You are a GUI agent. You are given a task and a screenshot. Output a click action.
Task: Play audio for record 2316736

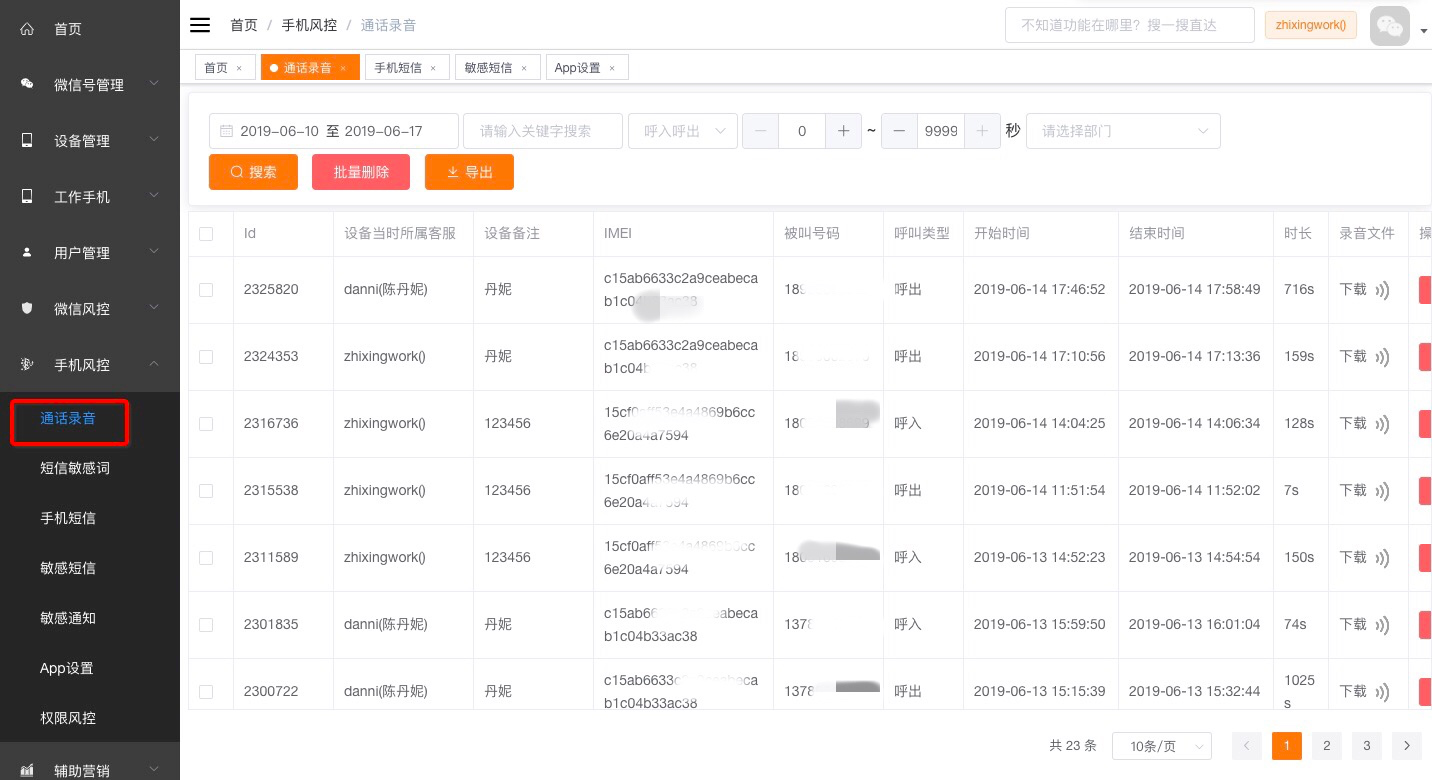[x=1383, y=424]
